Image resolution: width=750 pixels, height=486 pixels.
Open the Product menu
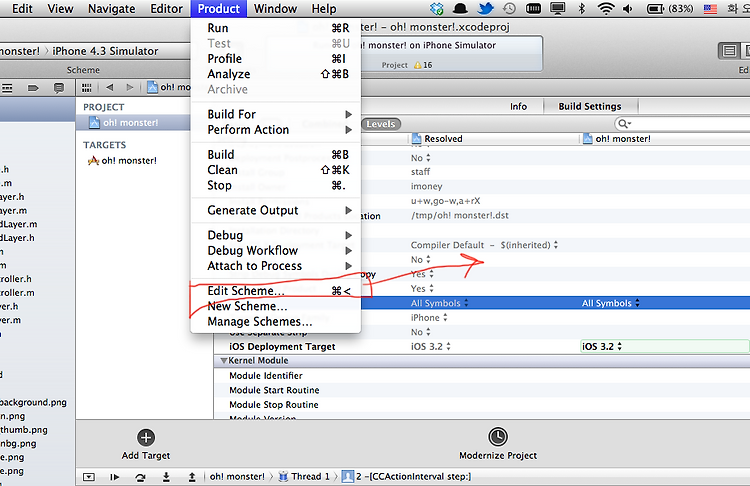219,9
